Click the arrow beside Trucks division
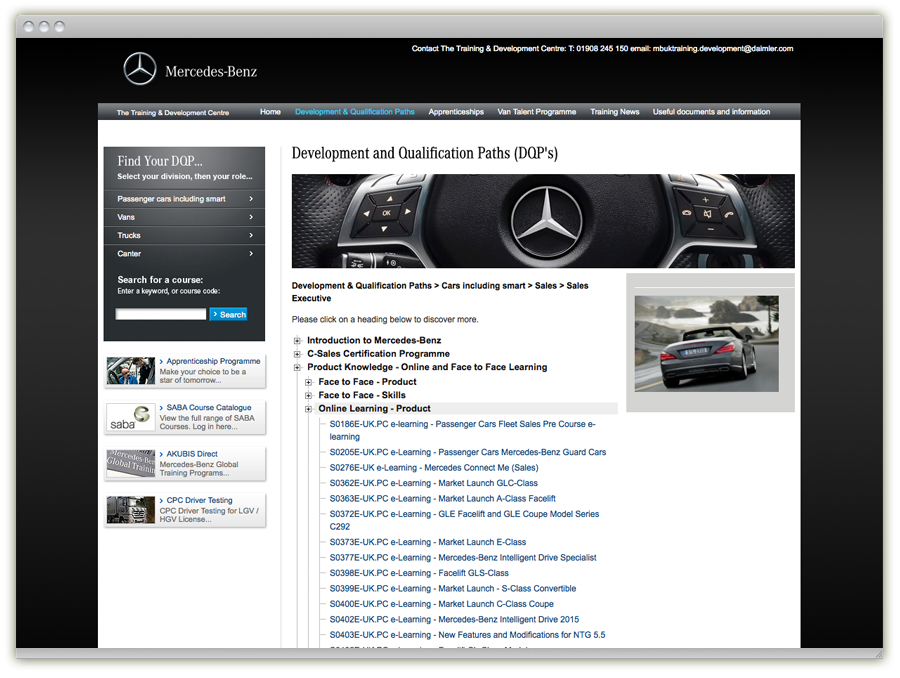This screenshot has height=678, width=900. coord(251,236)
